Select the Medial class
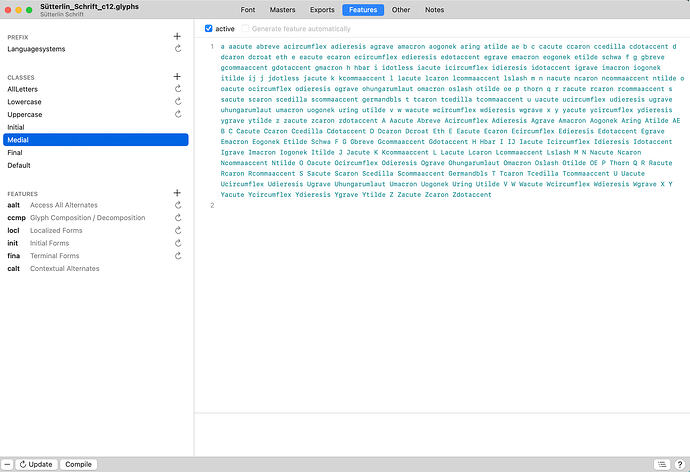Viewport: 690px width, 472px height. point(95,140)
